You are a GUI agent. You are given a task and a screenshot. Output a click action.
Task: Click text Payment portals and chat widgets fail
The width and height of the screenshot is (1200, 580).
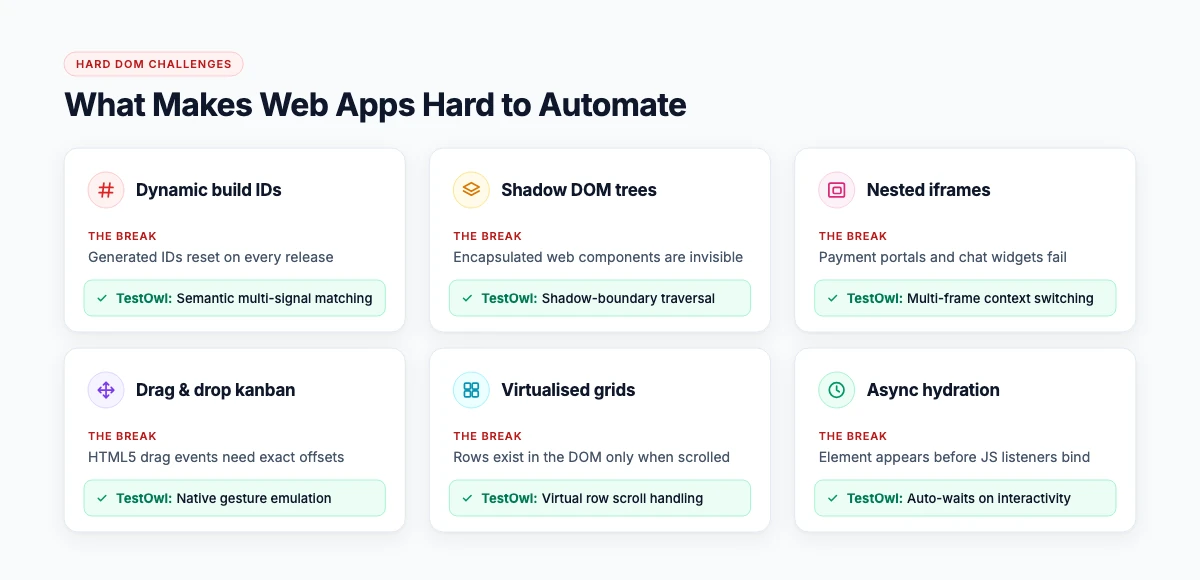pos(943,257)
